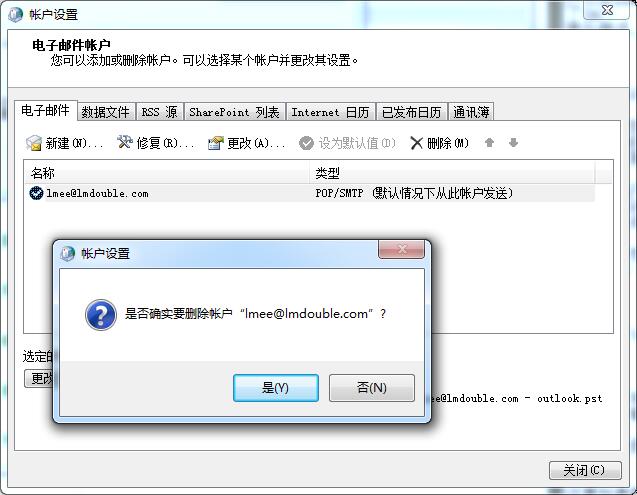The image size is (637, 495).
Task: Switch to the 数据文件 tab
Action: [106, 112]
